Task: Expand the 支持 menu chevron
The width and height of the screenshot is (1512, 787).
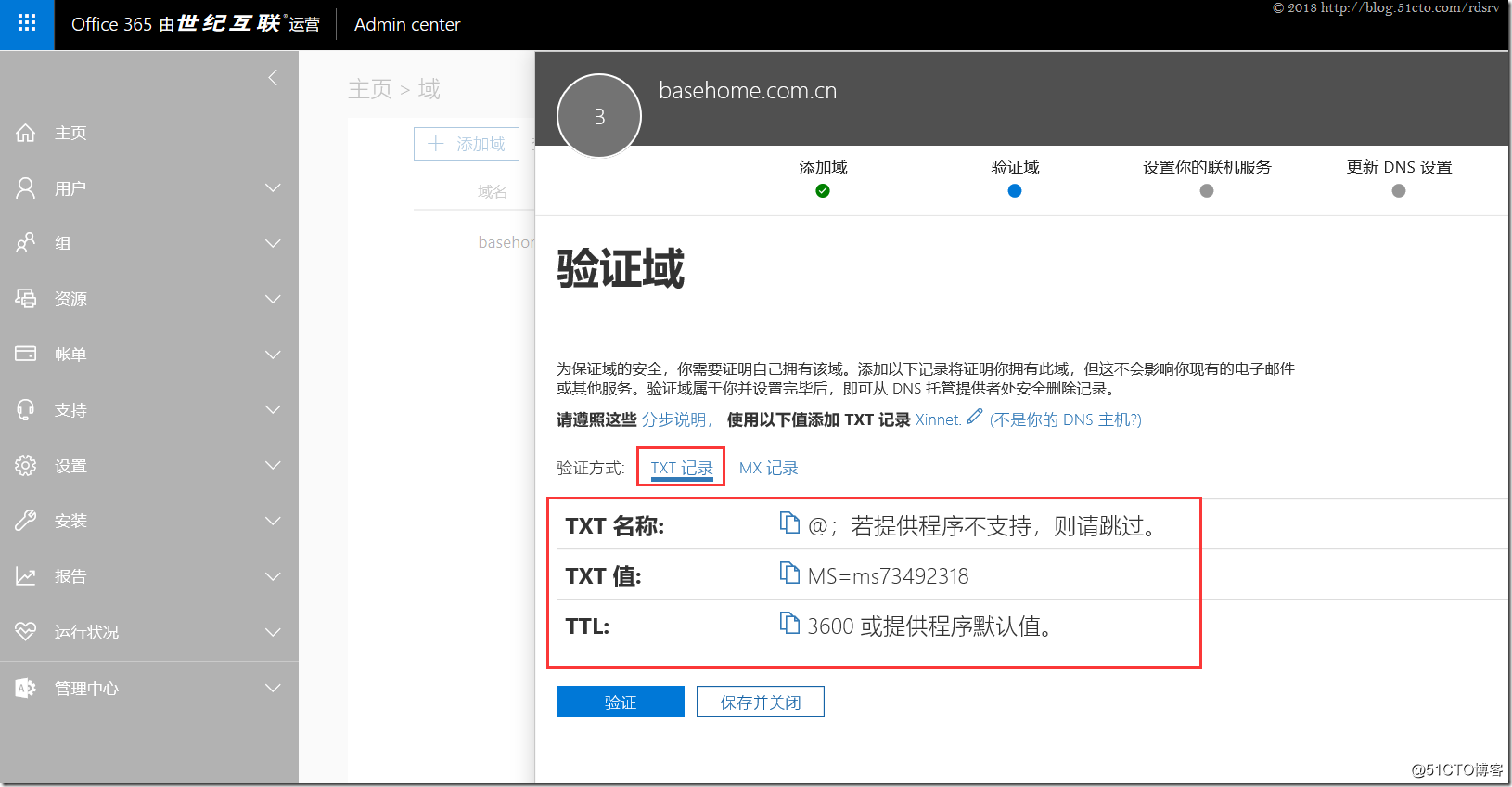Action: click(273, 409)
